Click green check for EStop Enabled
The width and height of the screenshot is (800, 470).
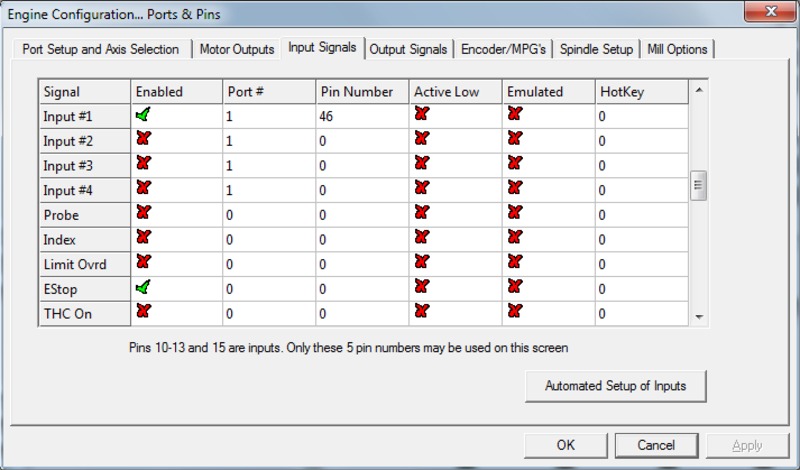pyautogui.click(x=143, y=288)
